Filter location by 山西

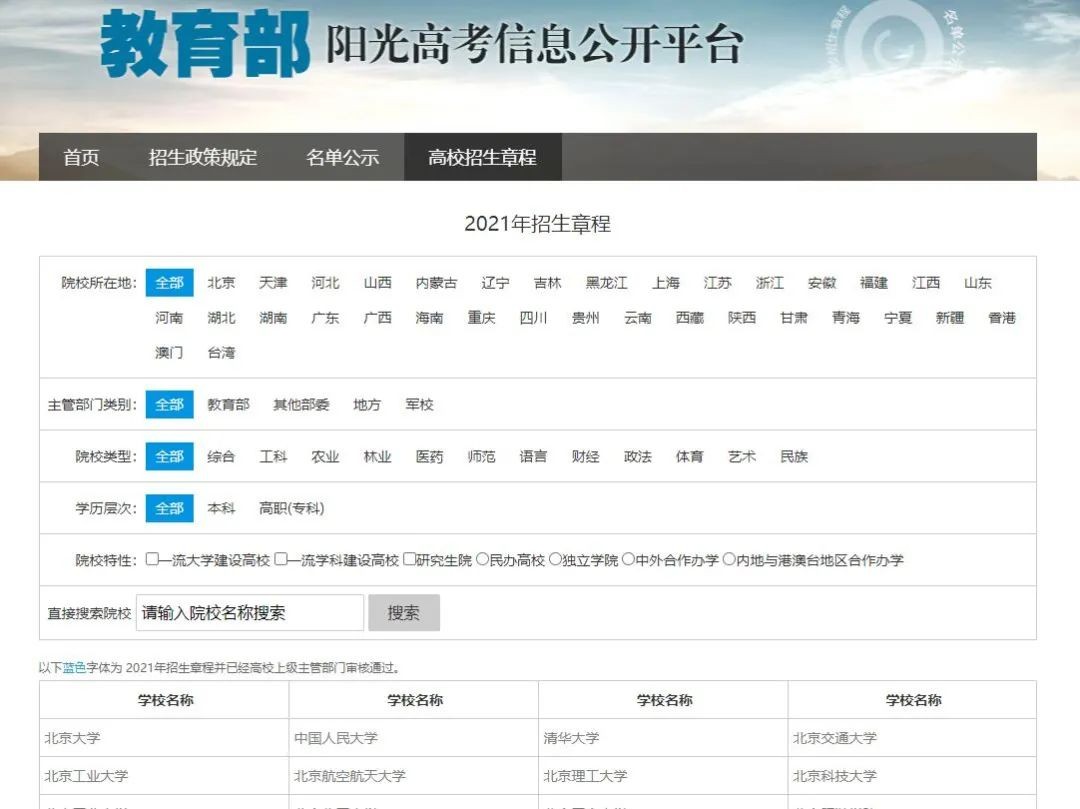click(377, 283)
